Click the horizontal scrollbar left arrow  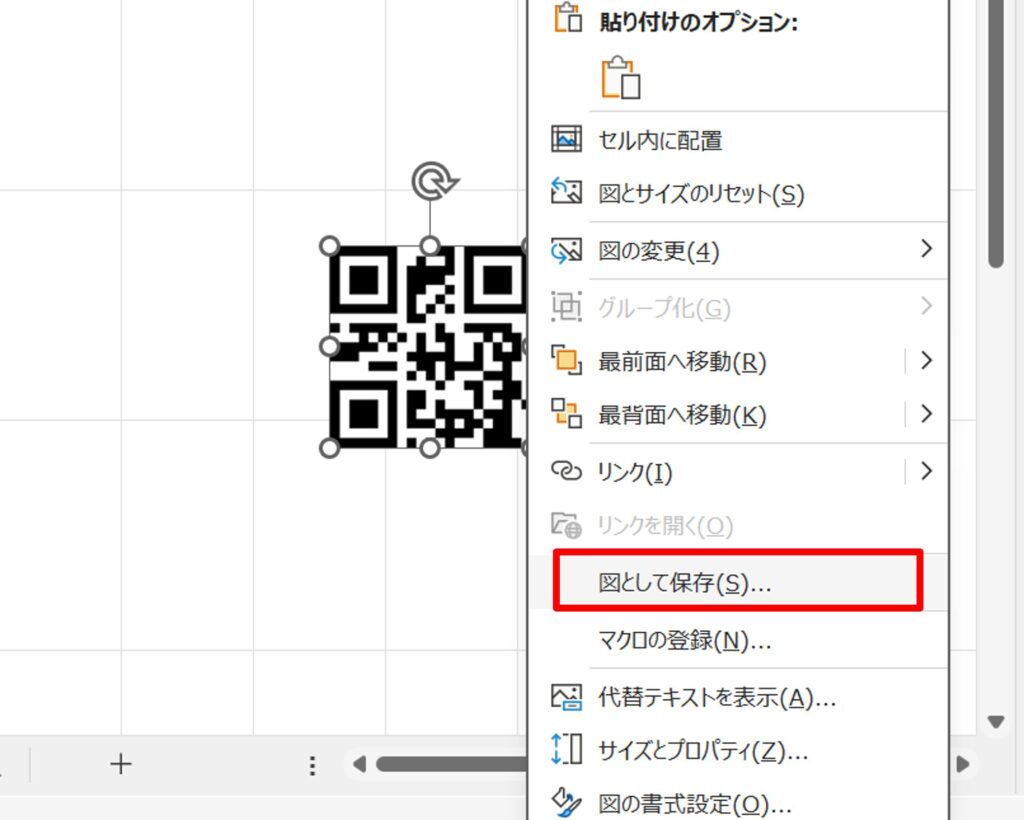(359, 764)
